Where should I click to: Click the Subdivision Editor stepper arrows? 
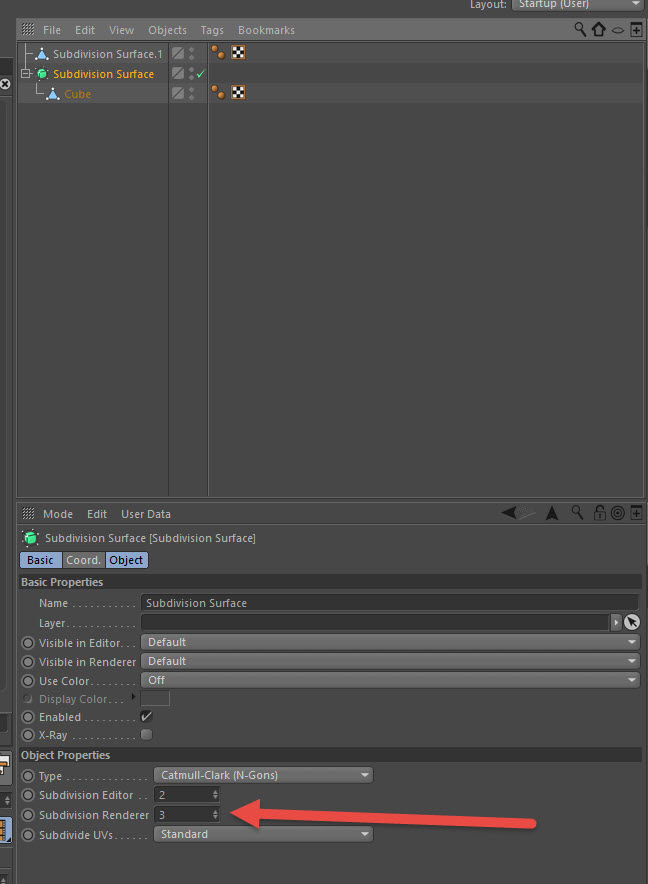point(215,795)
